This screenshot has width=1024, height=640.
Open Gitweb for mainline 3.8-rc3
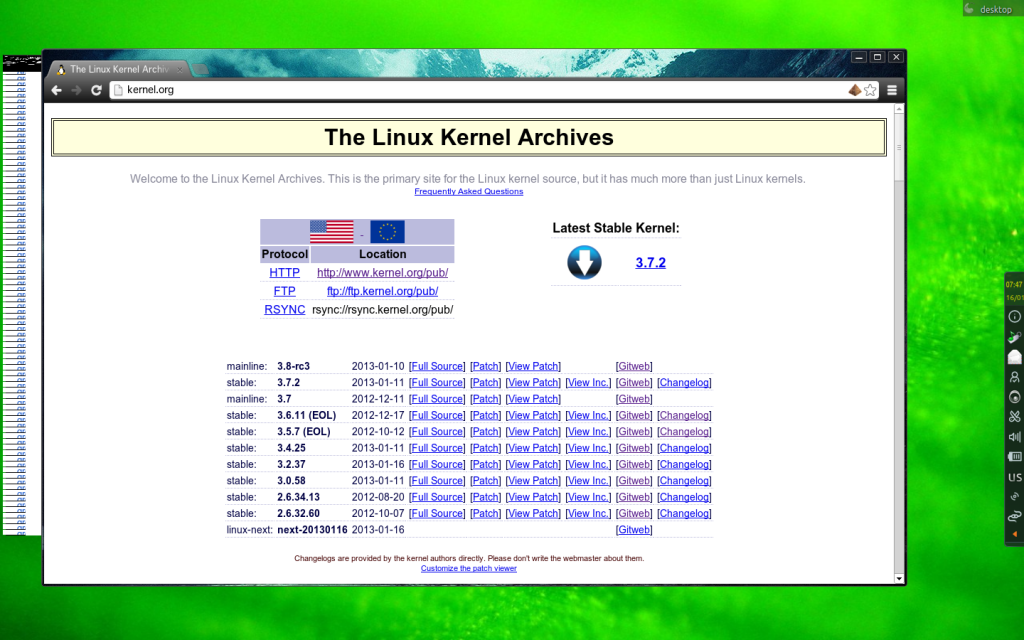coord(633,366)
